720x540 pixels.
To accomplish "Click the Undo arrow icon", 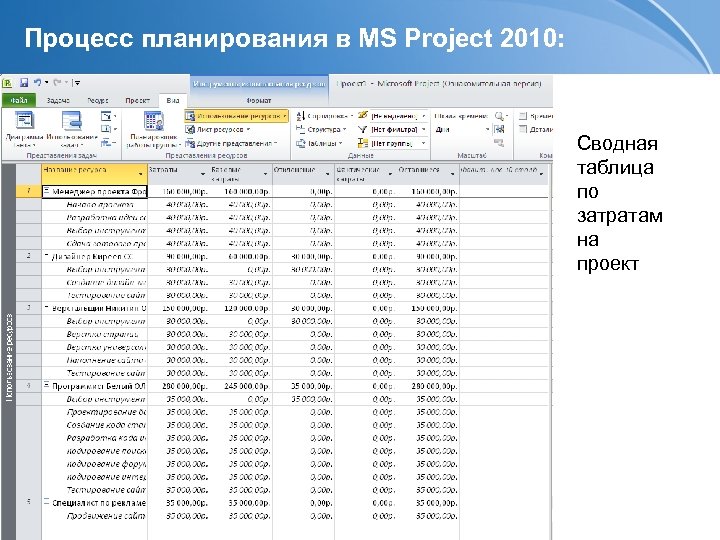I will [x=38, y=83].
